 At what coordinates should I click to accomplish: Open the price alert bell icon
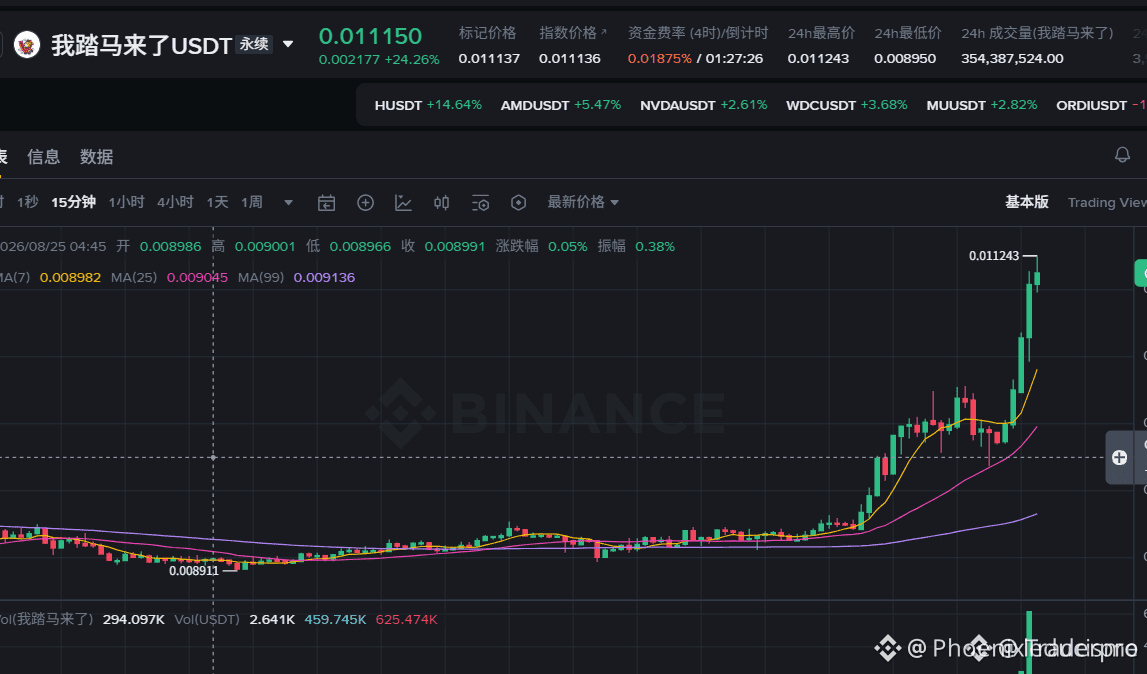click(1122, 154)
